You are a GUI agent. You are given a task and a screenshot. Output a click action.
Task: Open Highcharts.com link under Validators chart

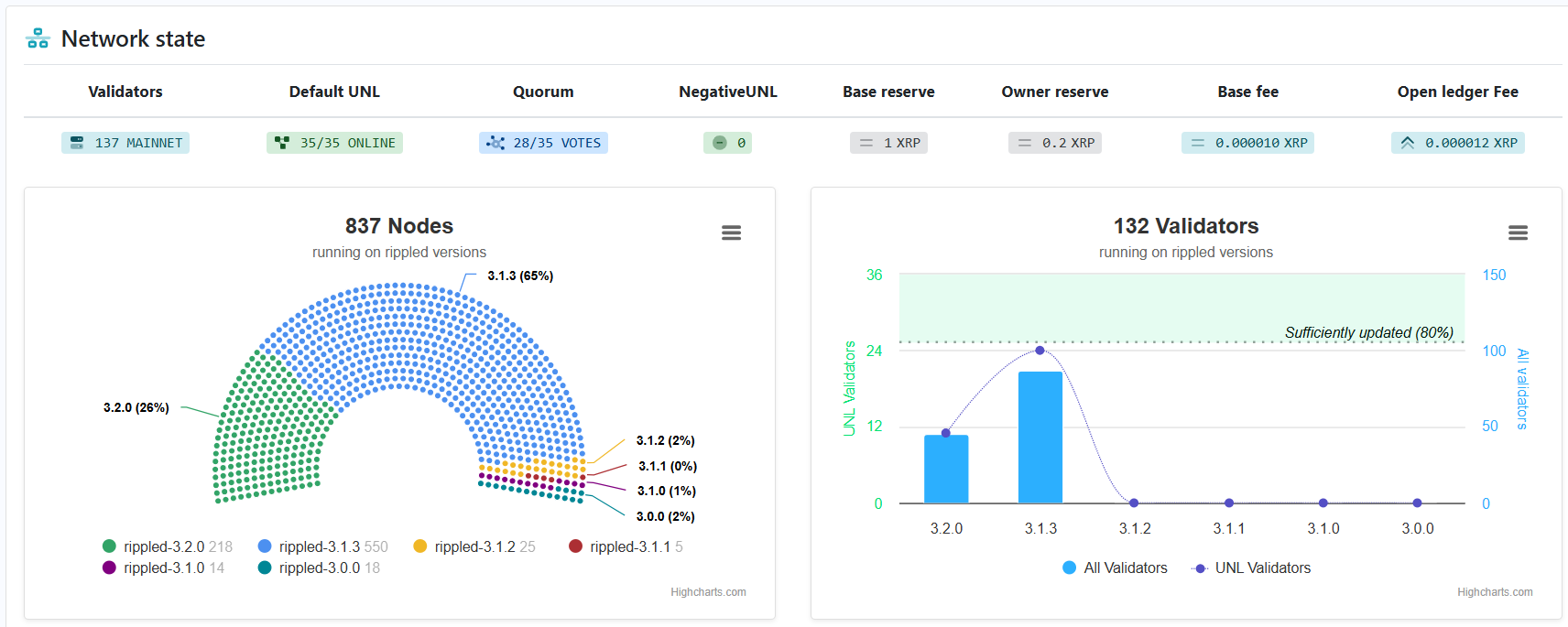[1495, 592]
